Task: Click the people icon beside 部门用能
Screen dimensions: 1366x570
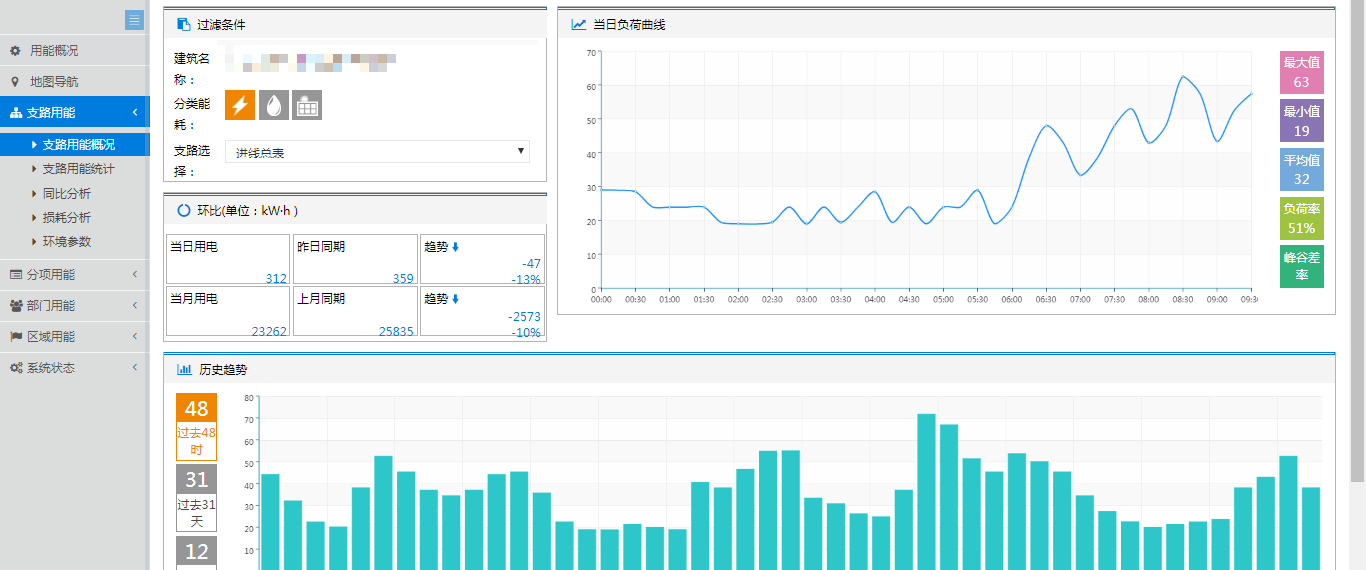Action: pyautogui.click(x=16, y=305)
